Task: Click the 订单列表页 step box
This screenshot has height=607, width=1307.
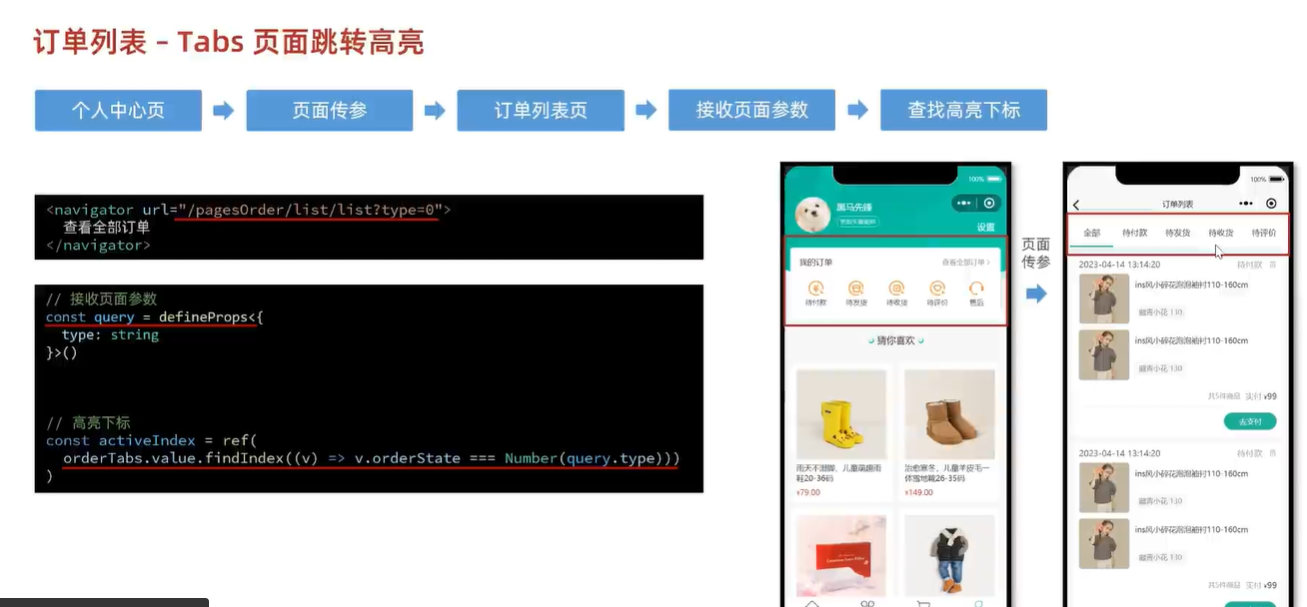Action: [x=541, y=110]
